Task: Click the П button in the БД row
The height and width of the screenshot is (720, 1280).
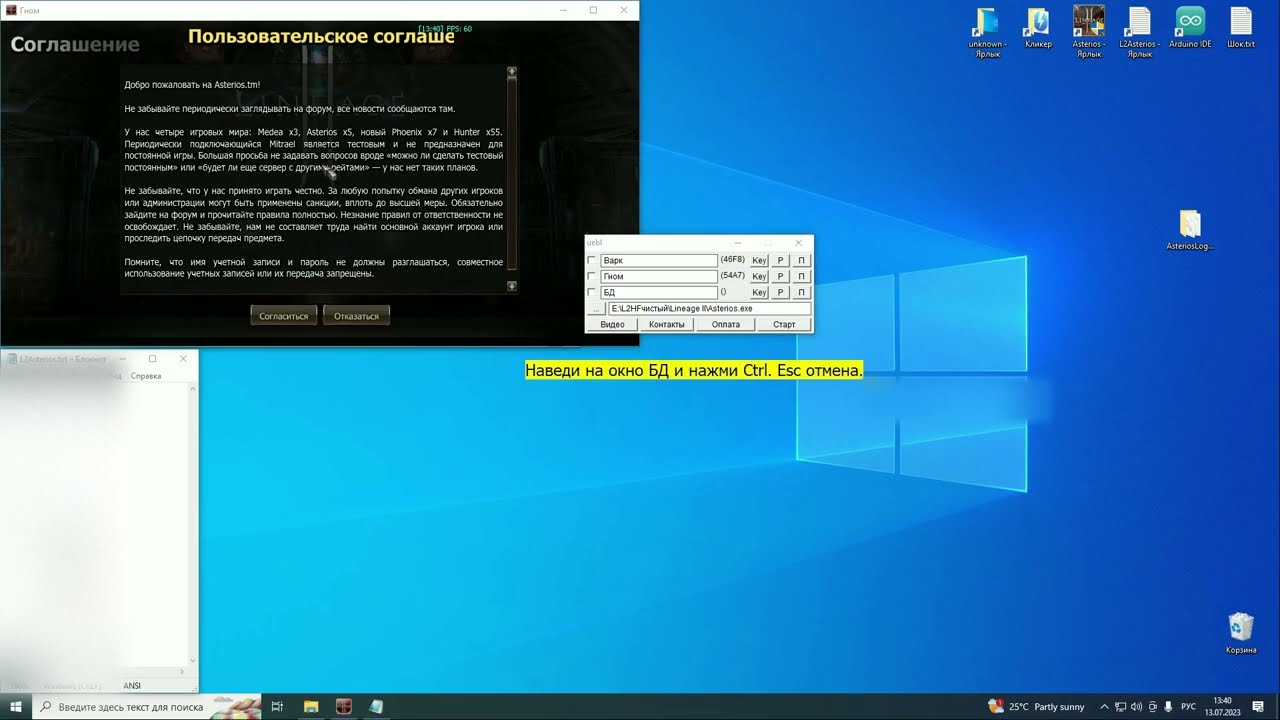Action: 801,292
